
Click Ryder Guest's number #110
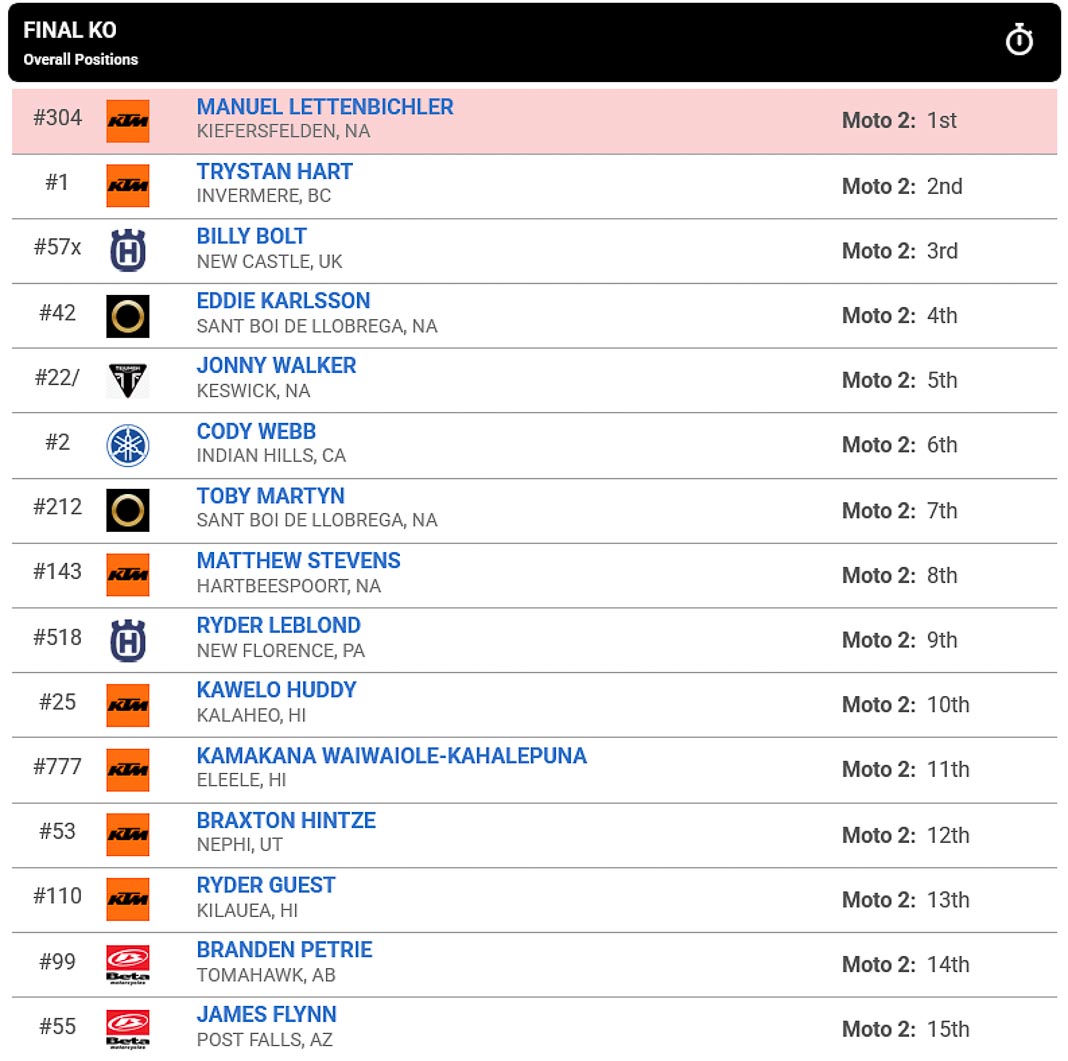click(57, 896)
